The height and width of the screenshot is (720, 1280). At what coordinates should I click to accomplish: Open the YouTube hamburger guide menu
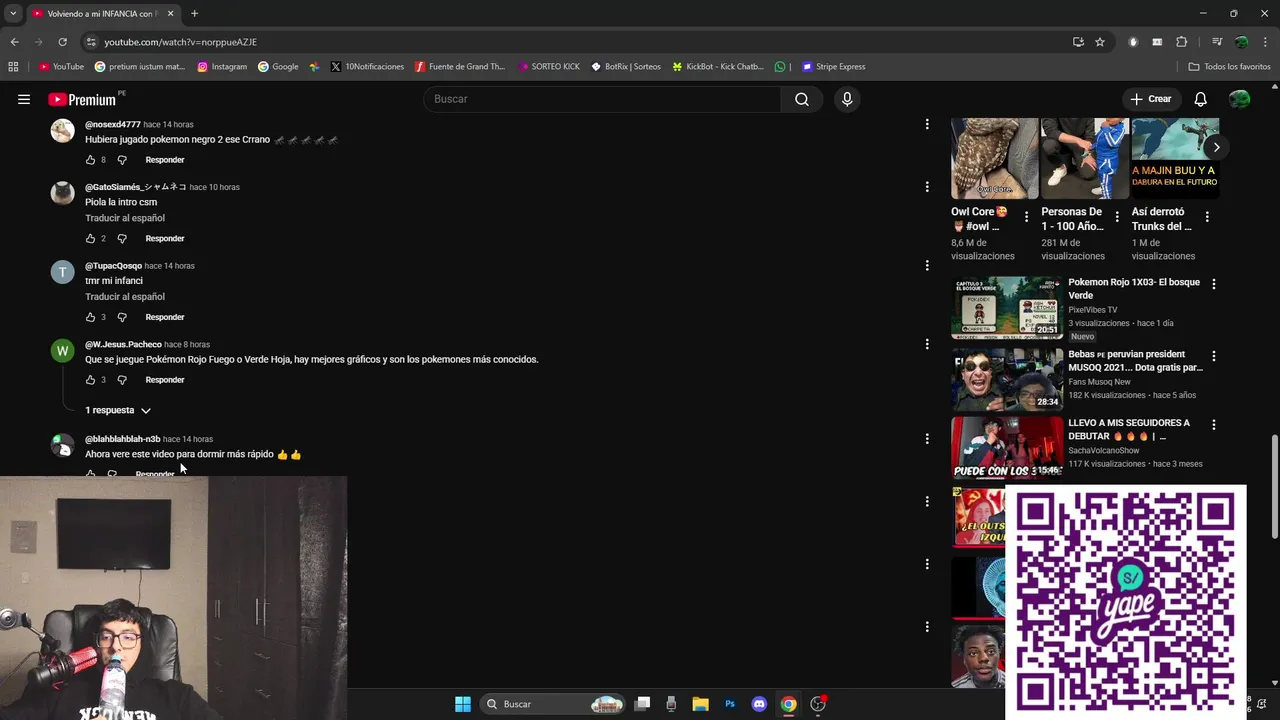point(24,99)
